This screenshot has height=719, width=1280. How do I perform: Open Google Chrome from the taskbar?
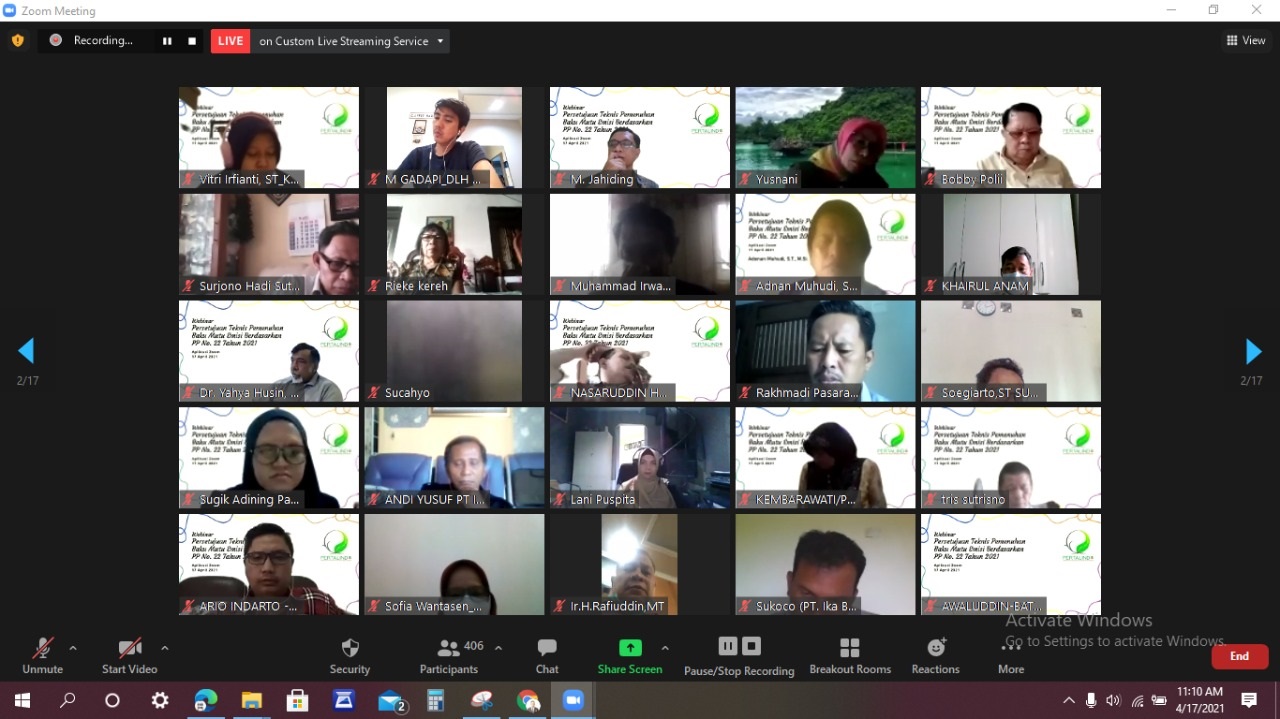527,701
